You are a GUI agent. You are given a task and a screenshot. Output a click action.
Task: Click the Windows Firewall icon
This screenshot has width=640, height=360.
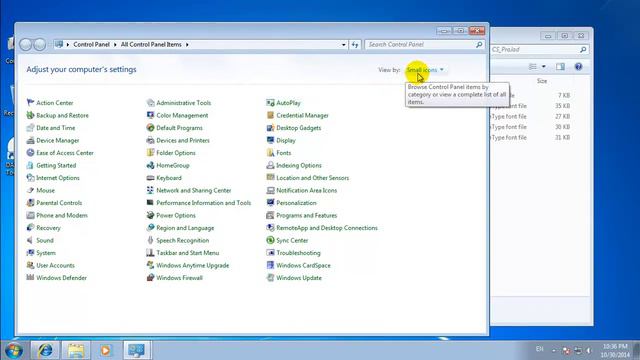click(x=150, y=278)
